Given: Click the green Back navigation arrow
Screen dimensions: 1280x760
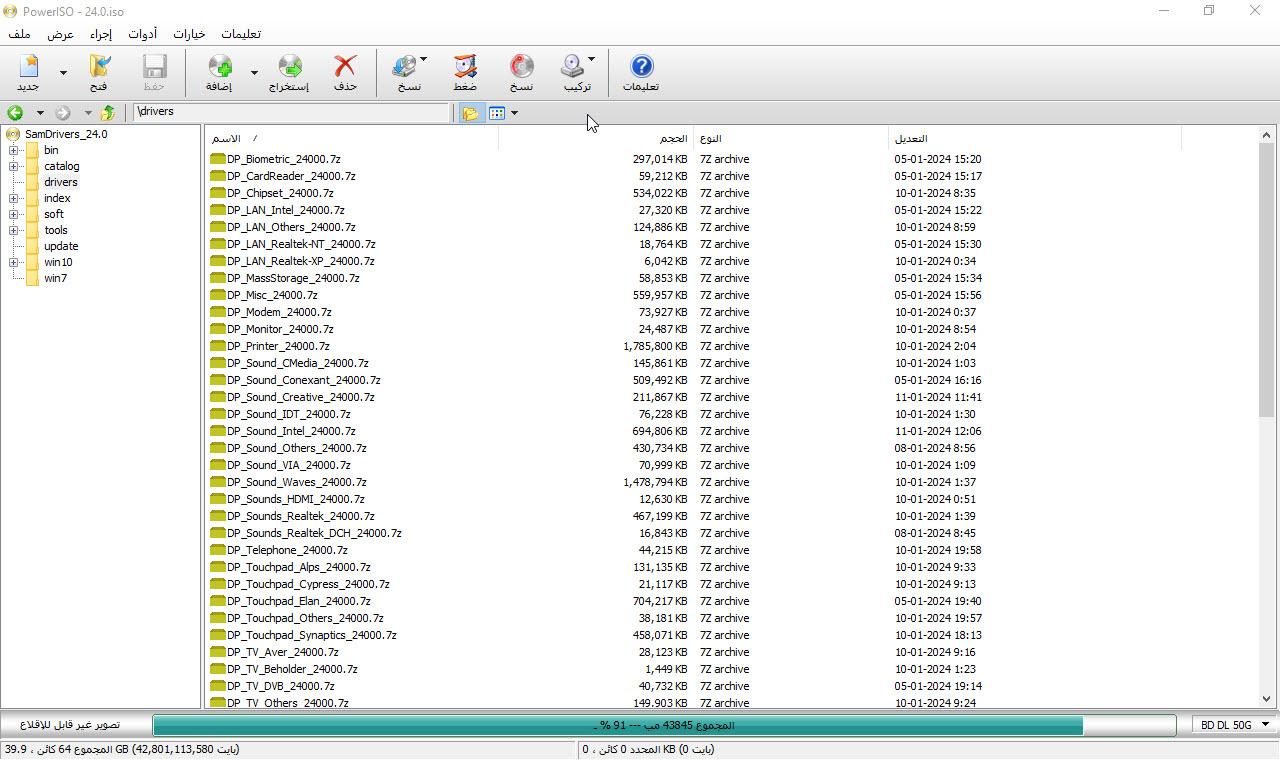Looking at the screenshot, I should tap(15, 113).
